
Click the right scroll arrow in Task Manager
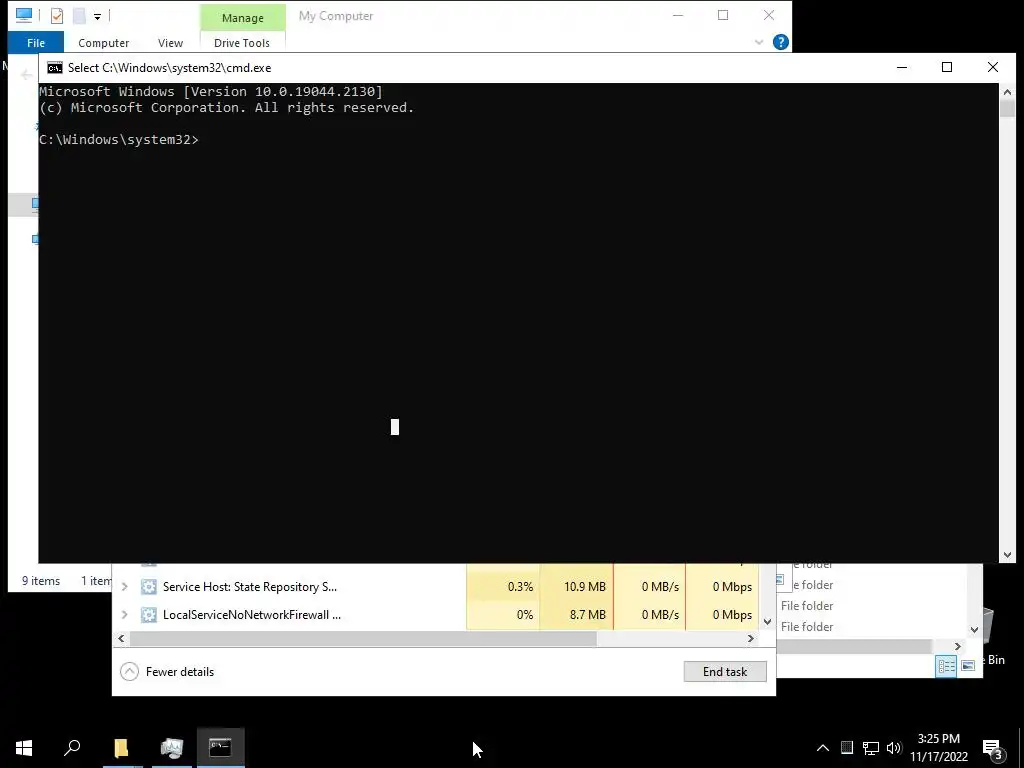[x=751, y=638]
